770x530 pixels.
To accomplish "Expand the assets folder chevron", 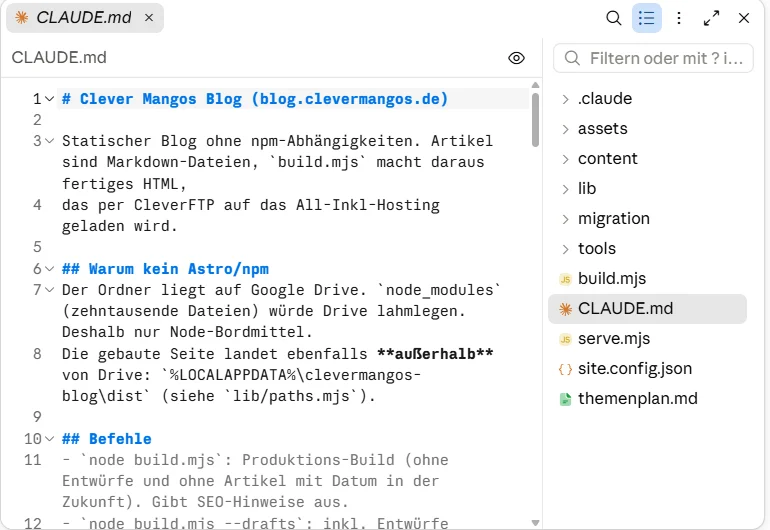I will pos(565,129).
